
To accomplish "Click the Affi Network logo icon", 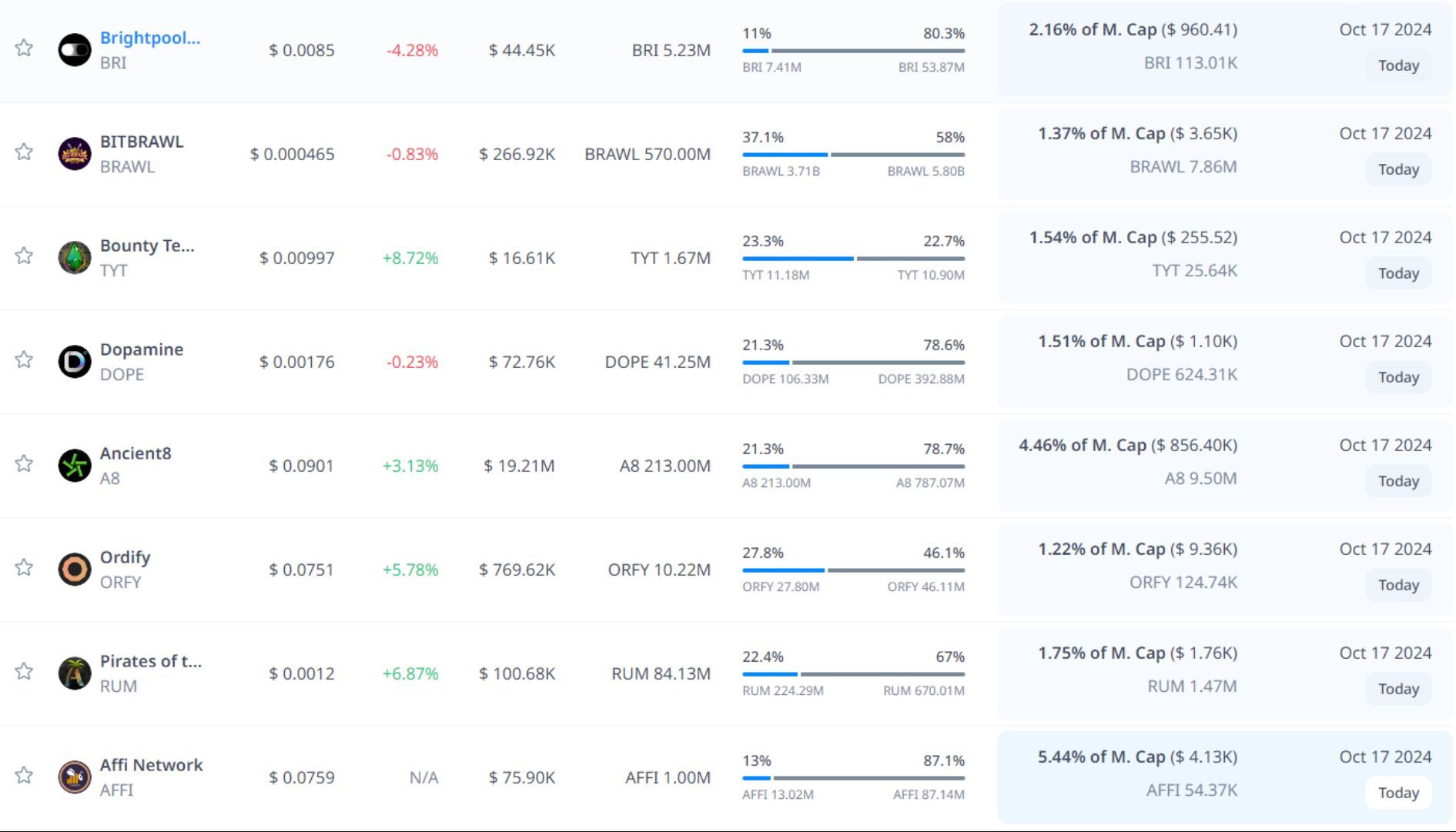I will tap(75, 777).
